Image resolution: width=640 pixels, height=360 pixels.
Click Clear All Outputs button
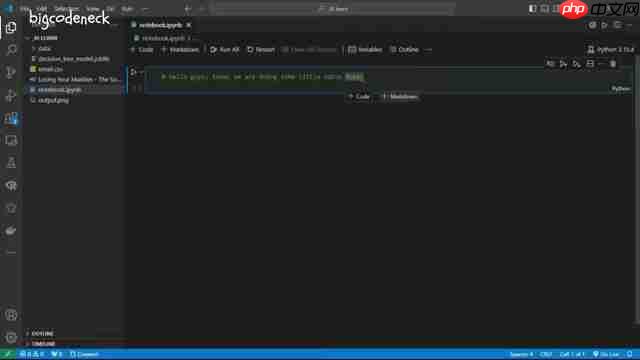tap(309, 50)
